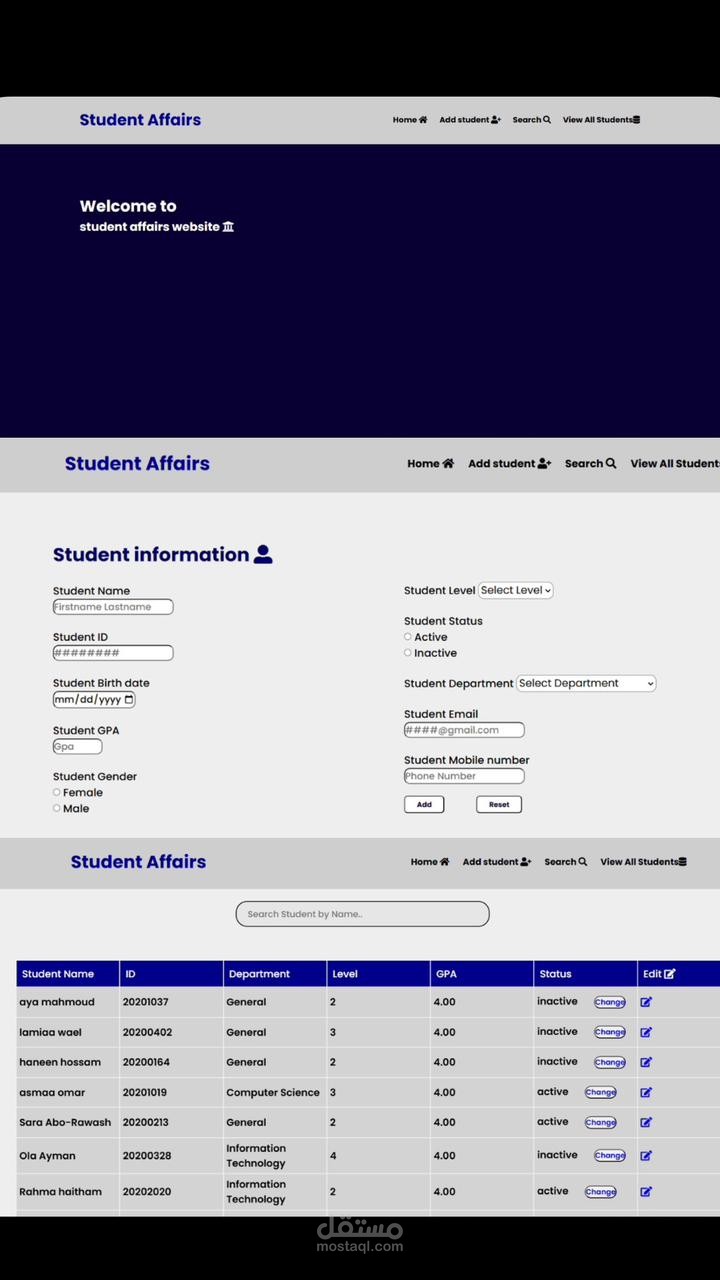Change status for asmaa omar
Image resolution: width=720 pixels, height=1280 pixels.
[x=601, y=1093]
